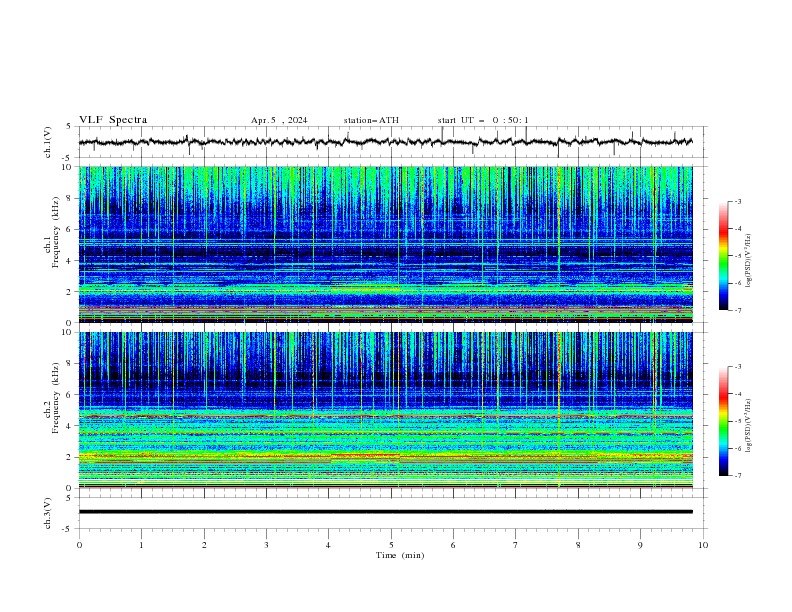Click the 'ch.1(V)' waveform axis label
The image size is (792, 612).
click(x=48, y=142)
